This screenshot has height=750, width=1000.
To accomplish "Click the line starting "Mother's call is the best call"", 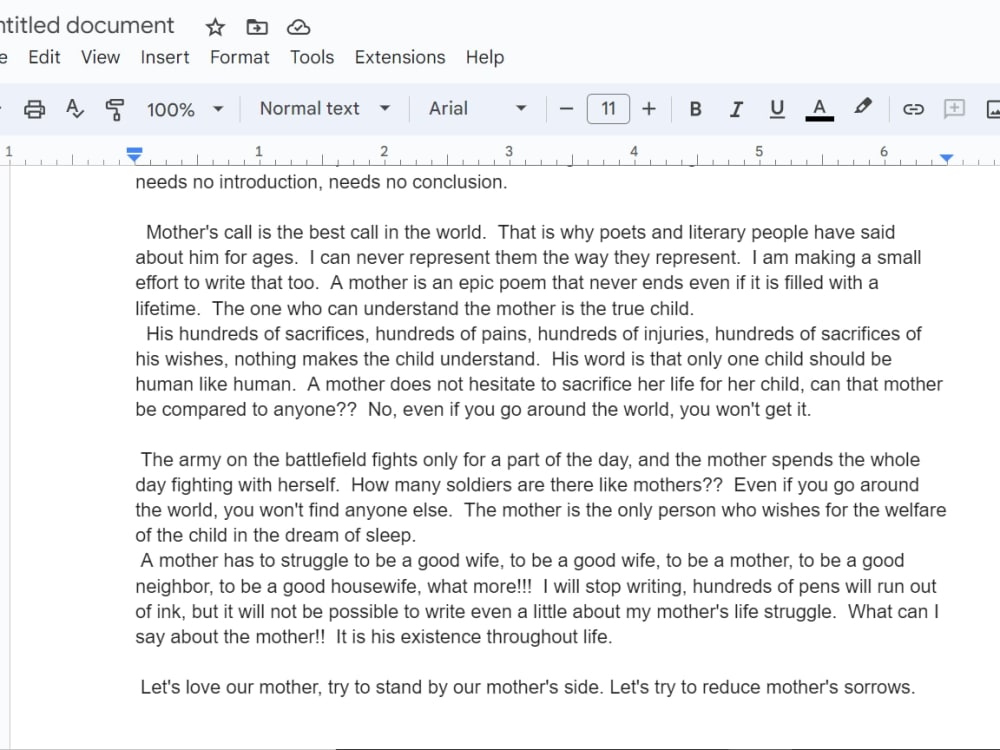I will [520, 232].
